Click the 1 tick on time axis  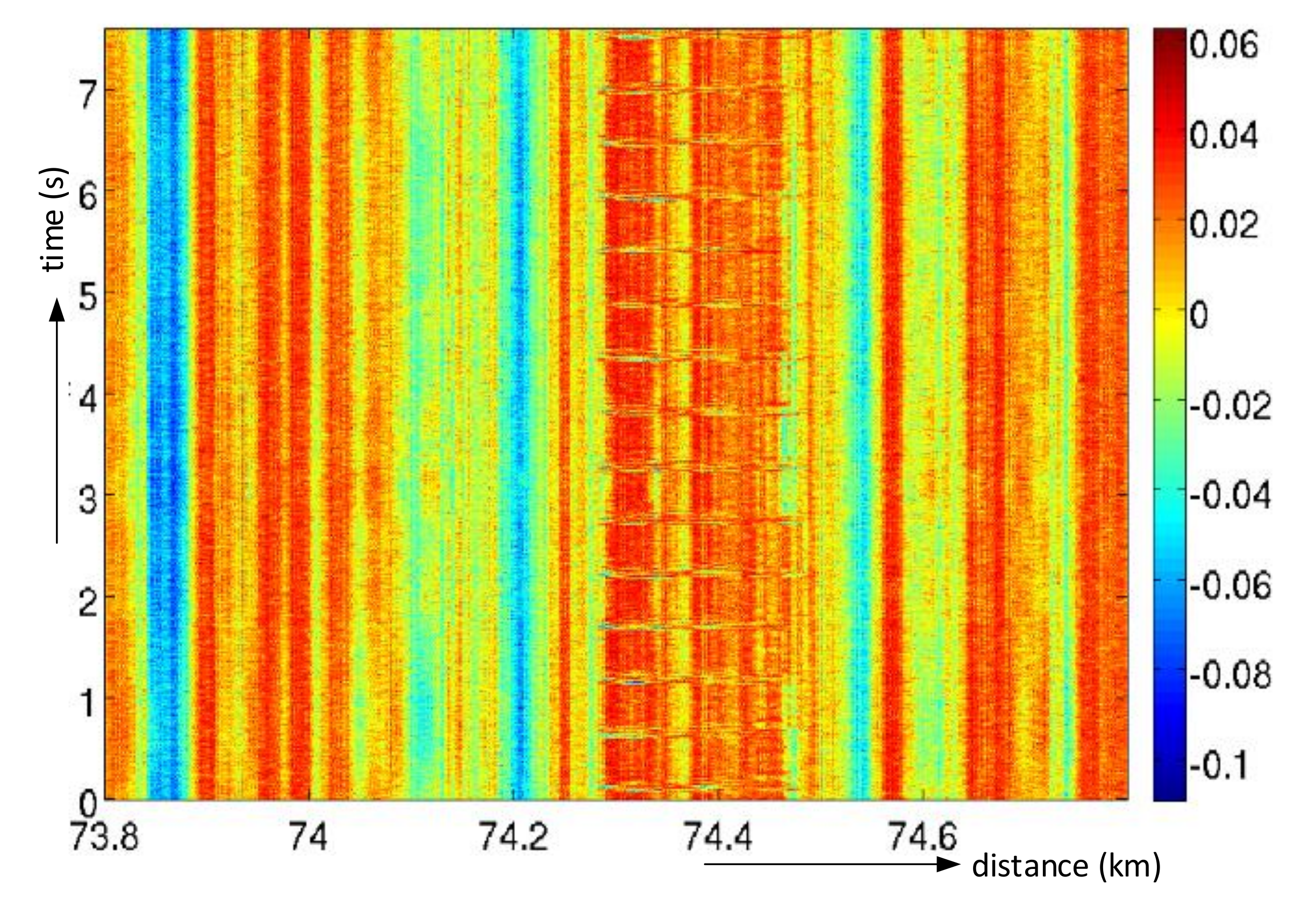coord(87,704)
